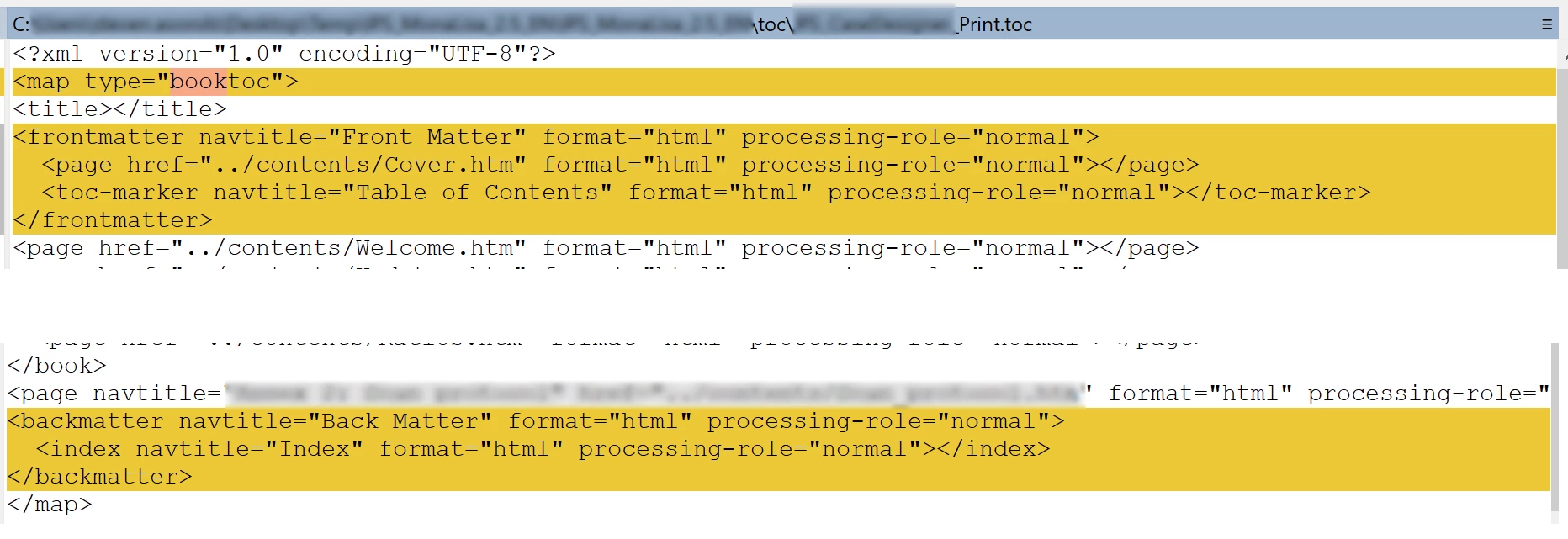
Task: Open the hamburger menu in title bar
Action: click(x=1546, y=24)
